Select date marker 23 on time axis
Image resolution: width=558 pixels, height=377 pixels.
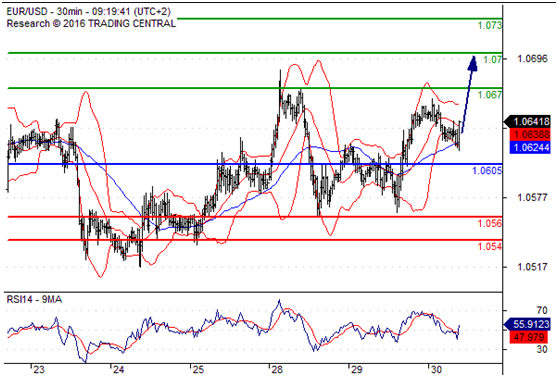coord(39,370)
